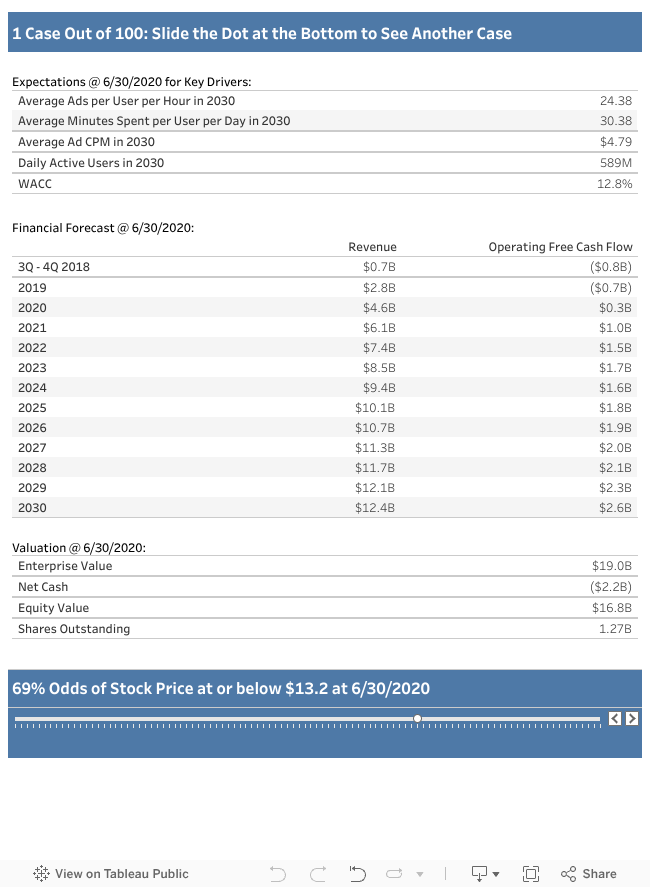Click the Revert view icon
Viewport: 650px width, 887px height.
click(x=357, y=873)
